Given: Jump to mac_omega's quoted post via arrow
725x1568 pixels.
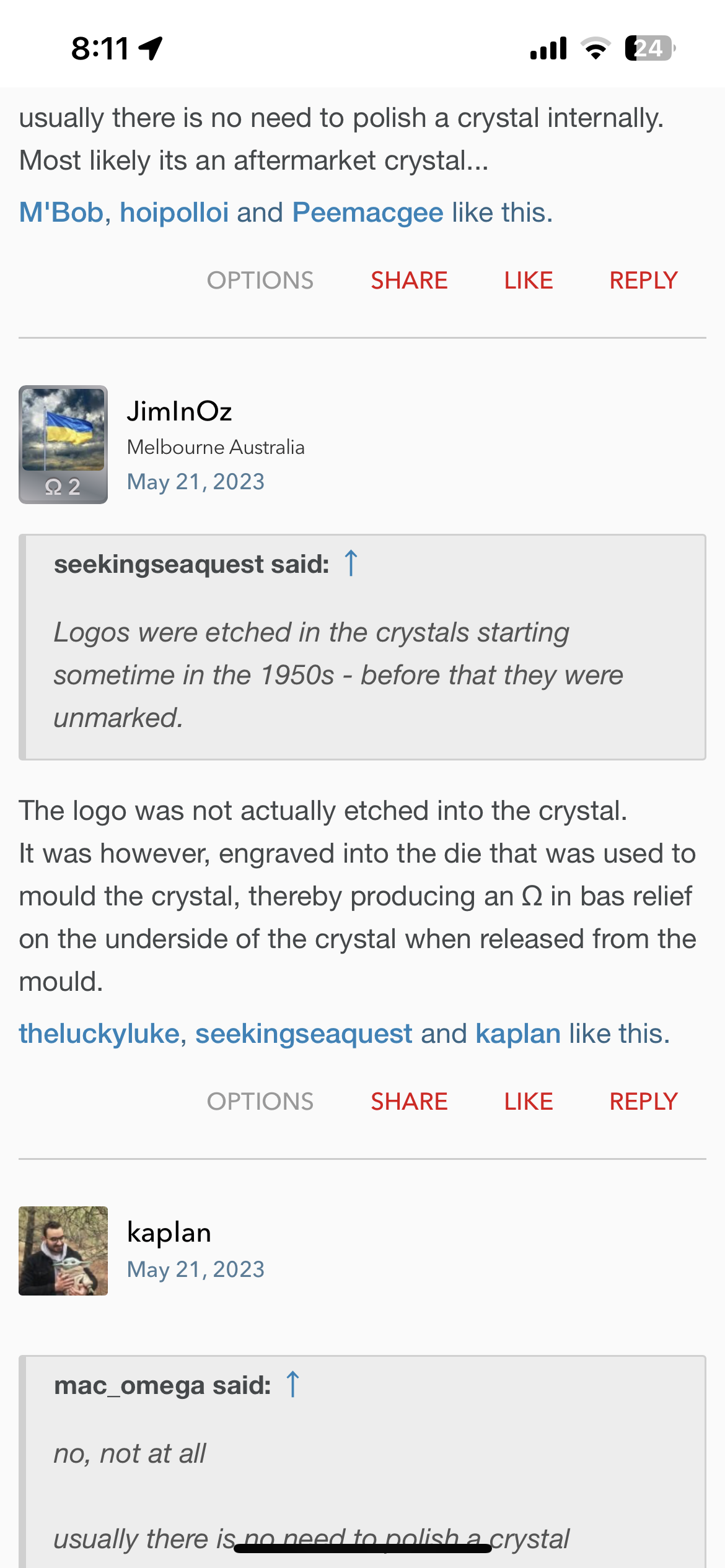Looking at the screenshot, I should tap(292, 1385).
